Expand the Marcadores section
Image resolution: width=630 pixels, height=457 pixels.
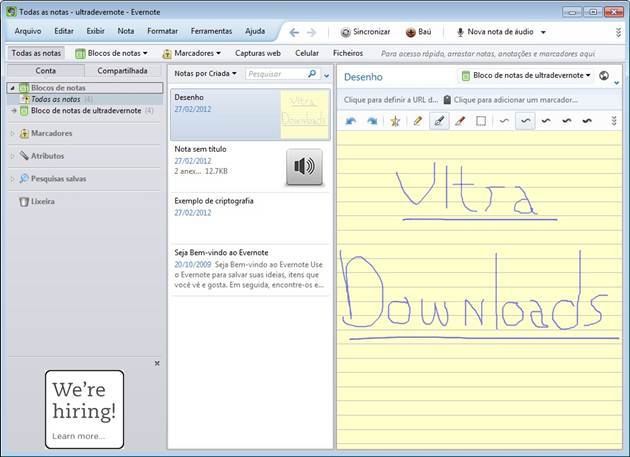click(x=12, y=133)
